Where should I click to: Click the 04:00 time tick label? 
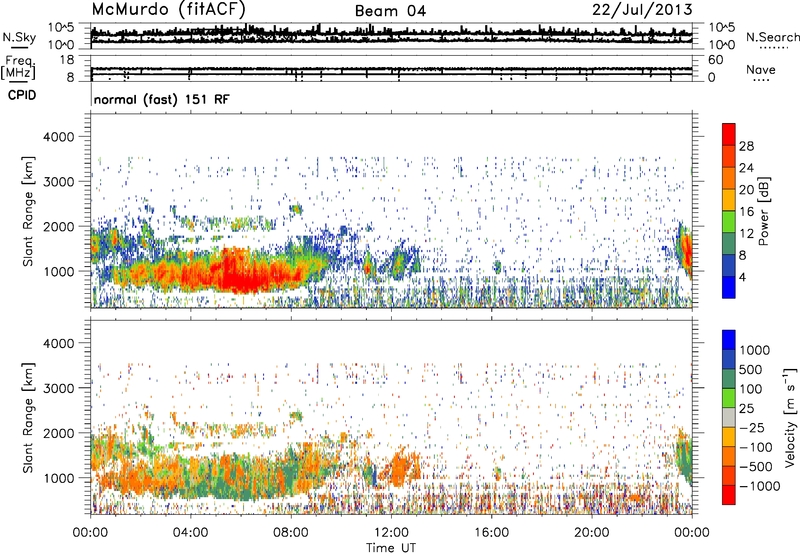coord(190,533)
